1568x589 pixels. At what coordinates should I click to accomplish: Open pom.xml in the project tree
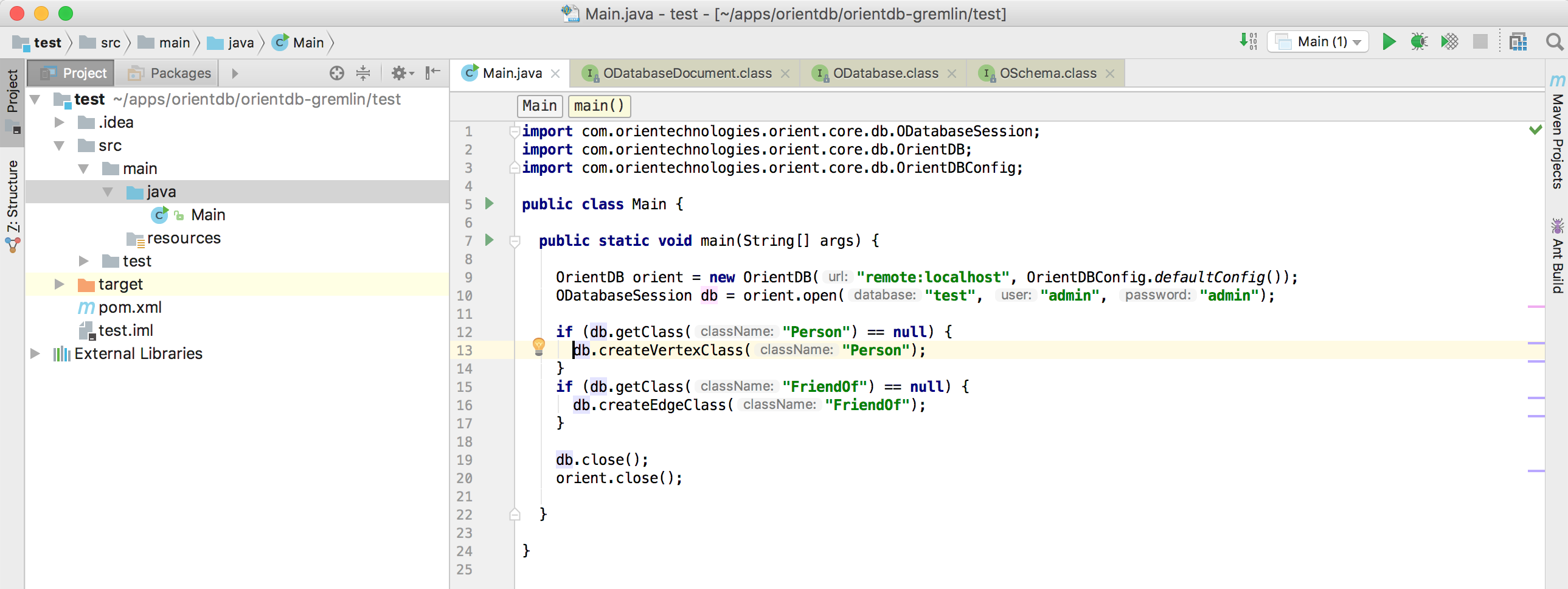point(130,307)
